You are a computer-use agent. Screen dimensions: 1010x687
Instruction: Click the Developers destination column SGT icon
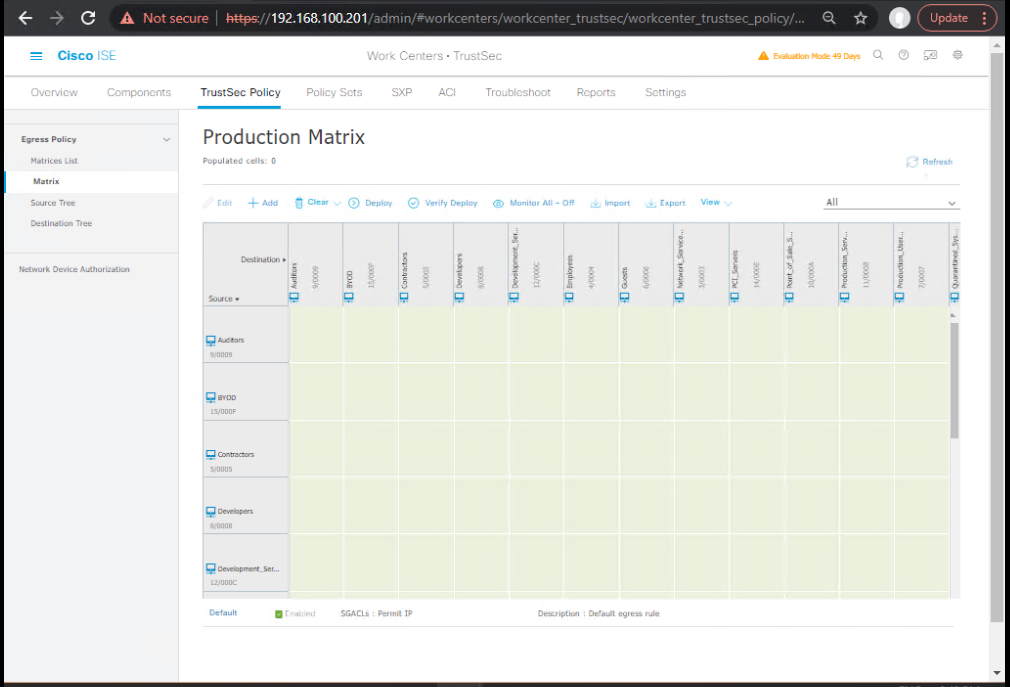click(x=459, y=297)
